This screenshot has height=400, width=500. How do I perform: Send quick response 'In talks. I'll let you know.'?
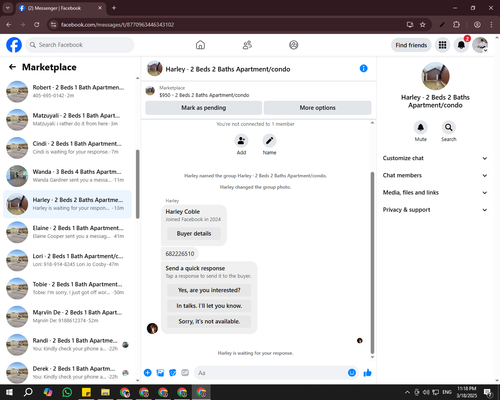(x=209, y=306)
